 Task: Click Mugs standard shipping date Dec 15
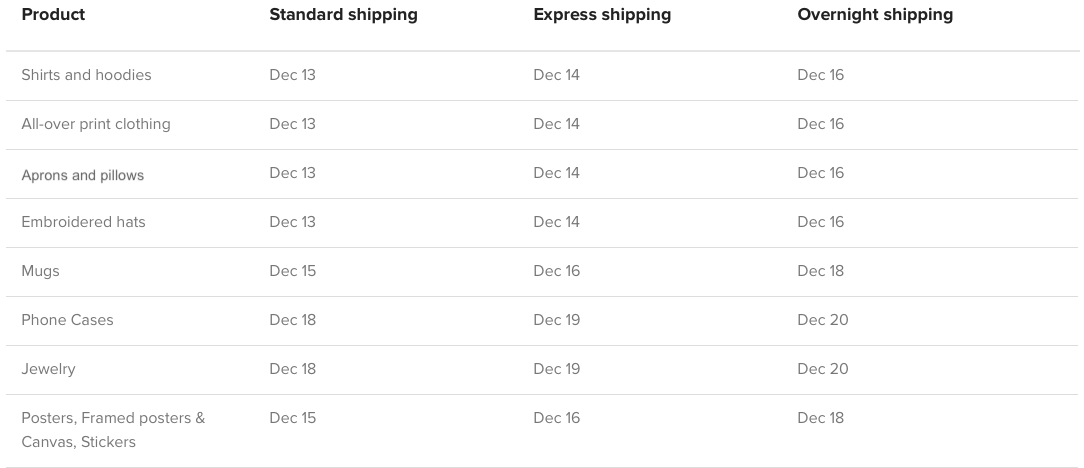[292, 271]
